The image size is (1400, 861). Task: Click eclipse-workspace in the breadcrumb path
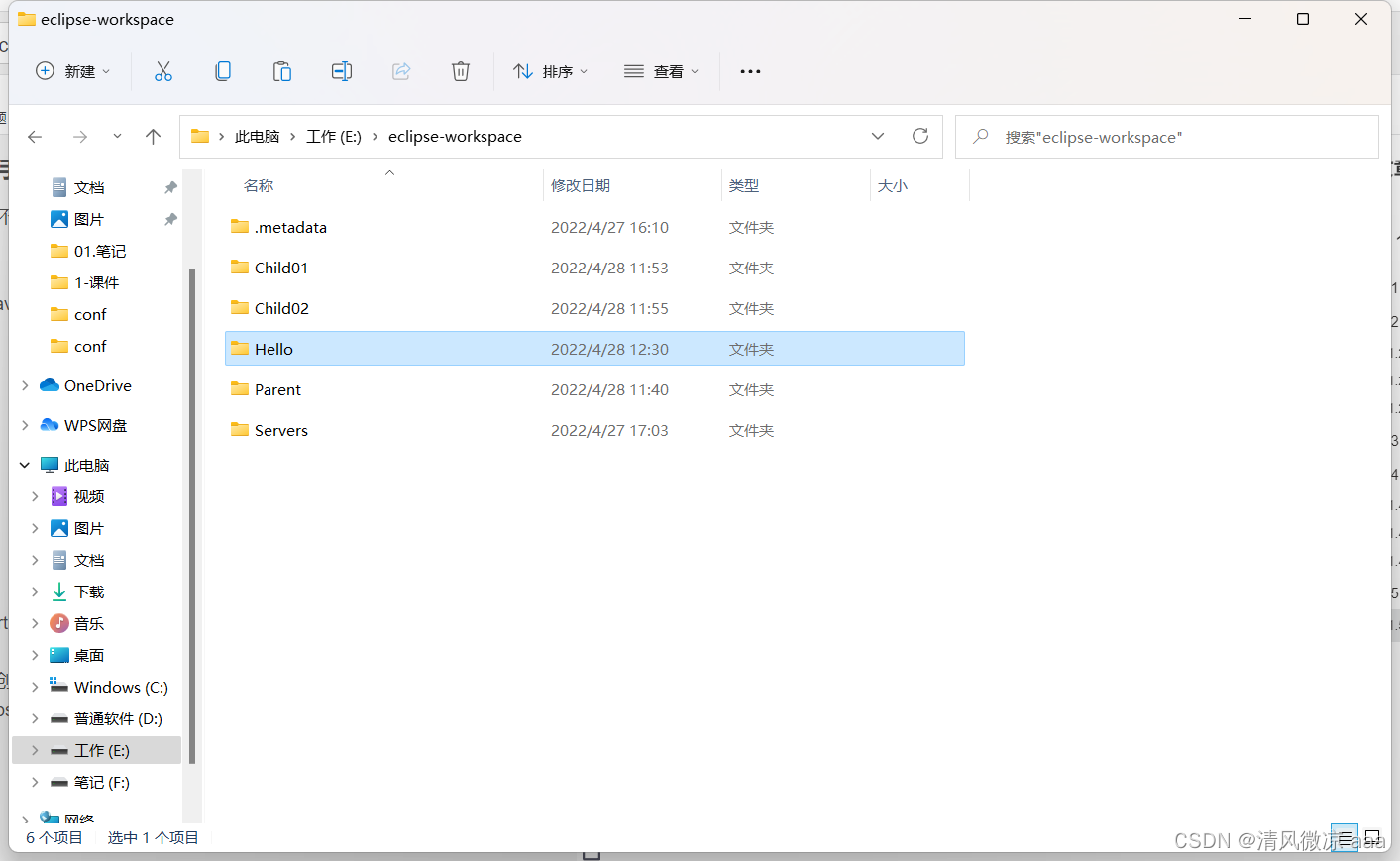point(455,137)
